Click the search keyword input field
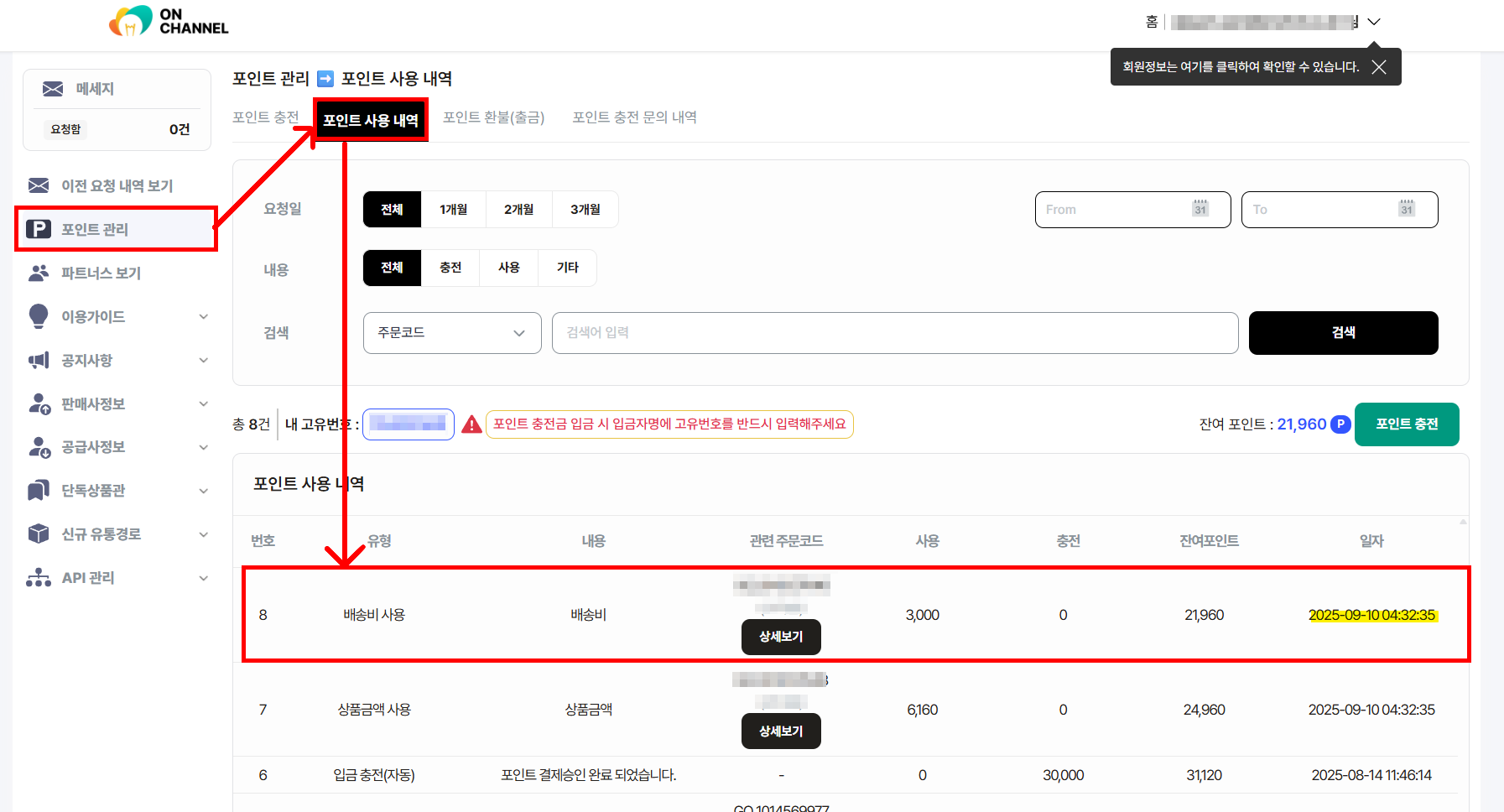This screenshot has width=1504, height=812. [894, 333]
